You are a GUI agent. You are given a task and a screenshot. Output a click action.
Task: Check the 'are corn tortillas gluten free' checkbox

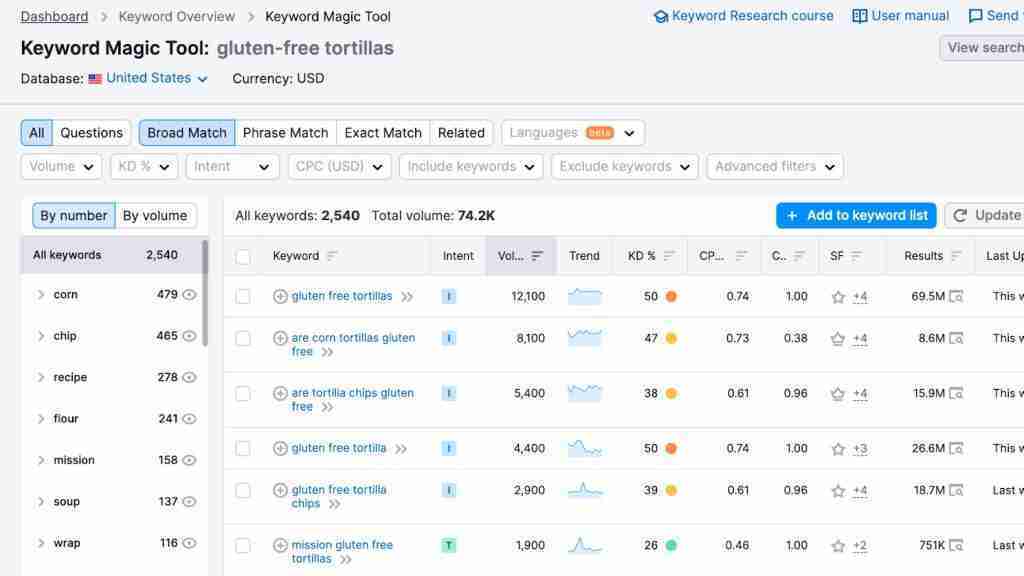pos(243,338)
